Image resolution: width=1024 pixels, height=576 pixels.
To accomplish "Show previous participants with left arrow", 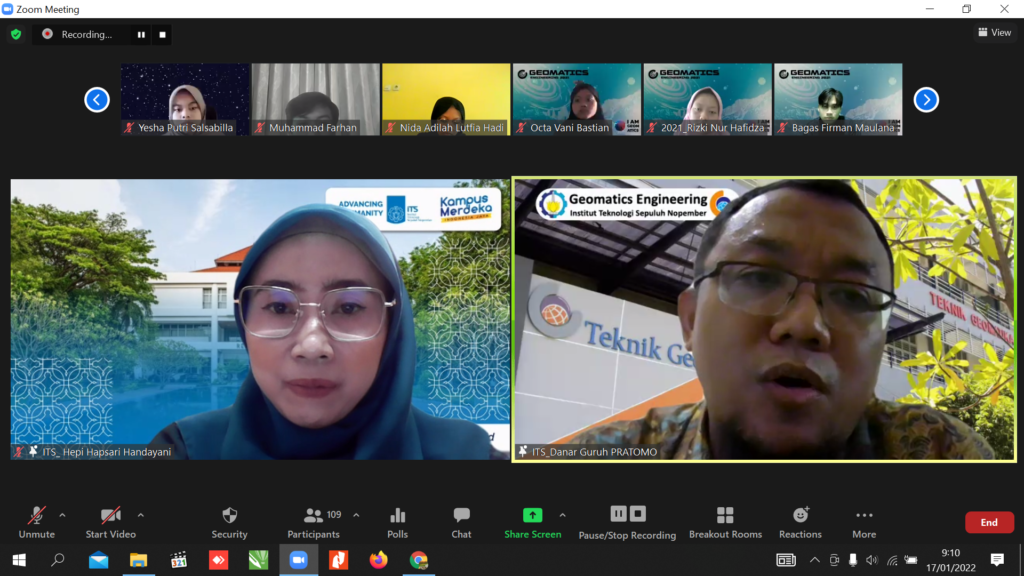I will pos(97,99).
